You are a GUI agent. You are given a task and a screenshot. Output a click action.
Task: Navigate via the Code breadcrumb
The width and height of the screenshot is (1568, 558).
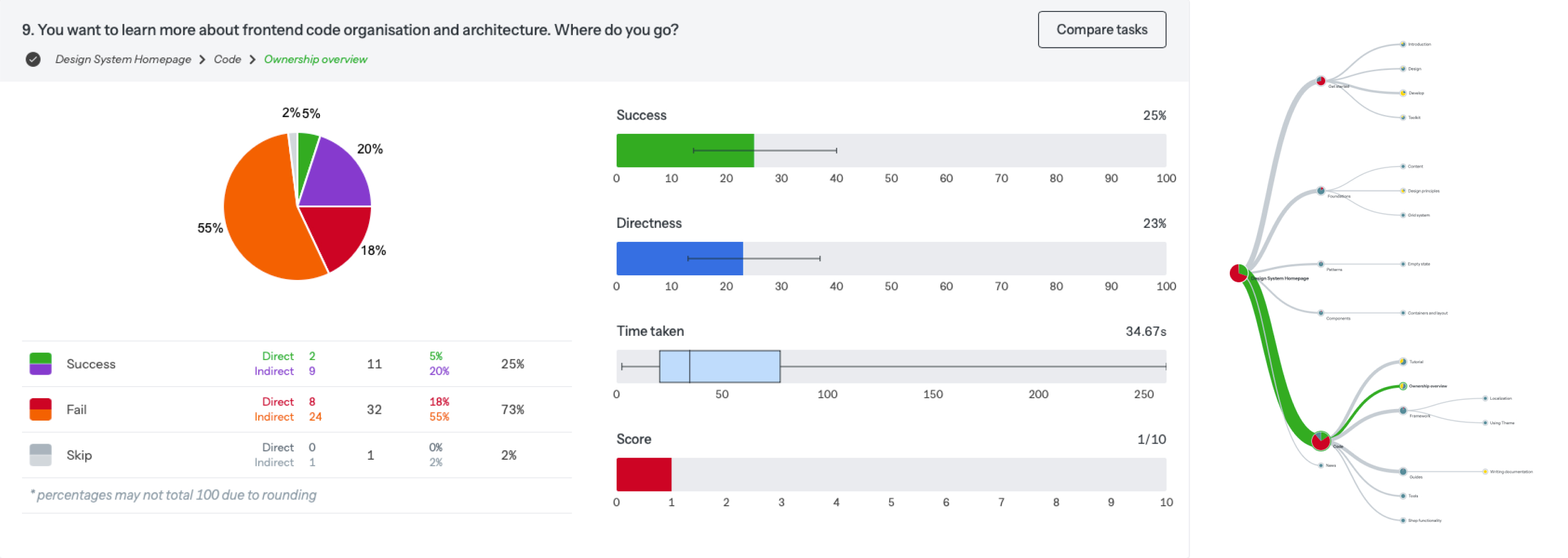(227, 59)
